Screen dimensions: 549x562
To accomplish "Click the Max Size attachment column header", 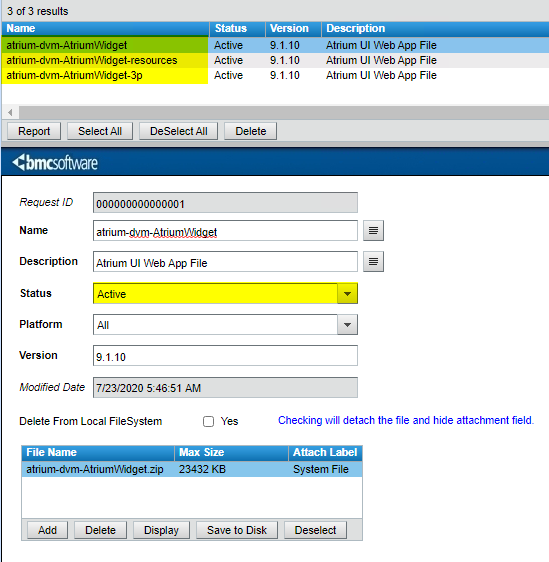I will (231, 453).
